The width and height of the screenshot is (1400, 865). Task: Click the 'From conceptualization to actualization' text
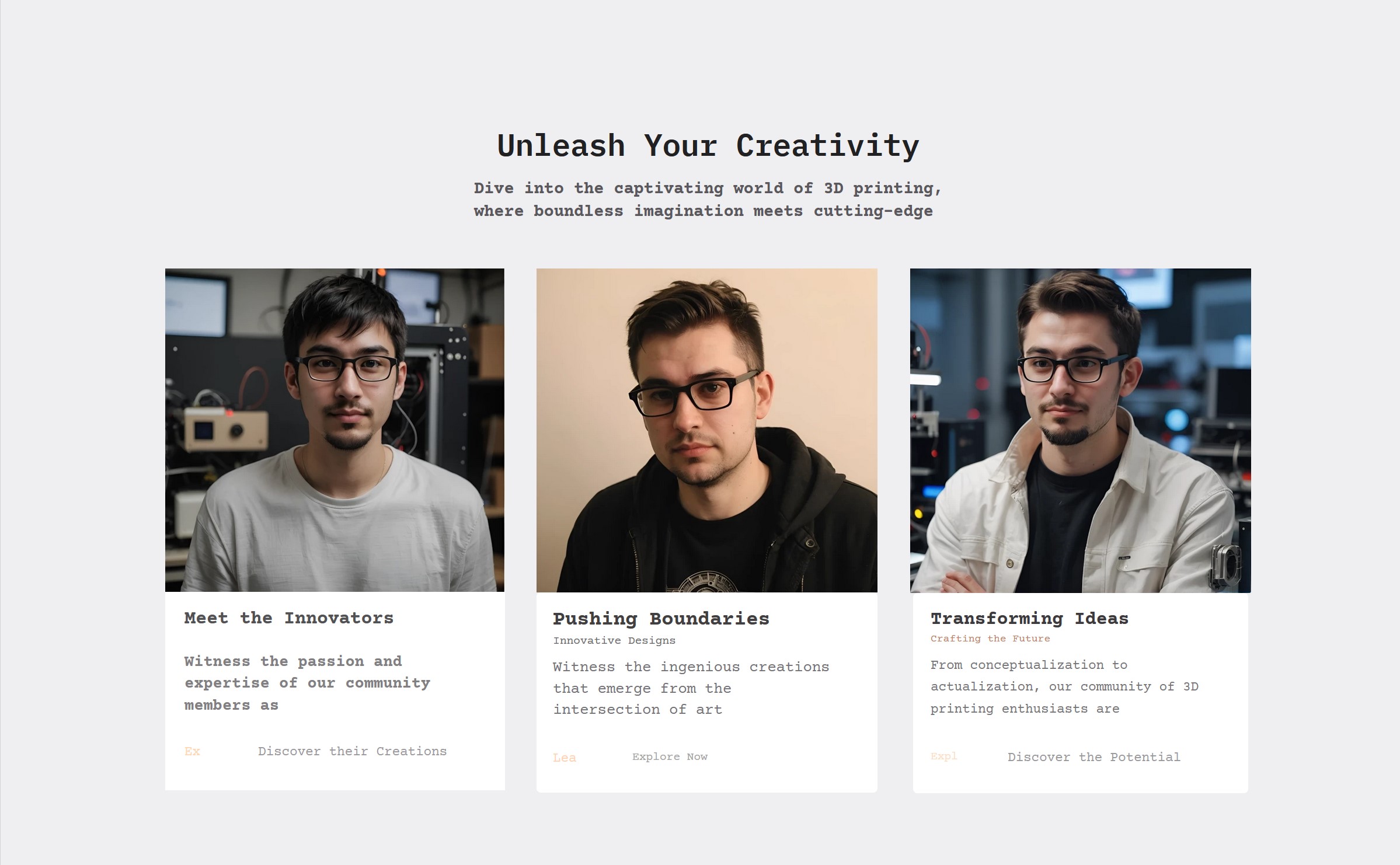coord(1064,686)
